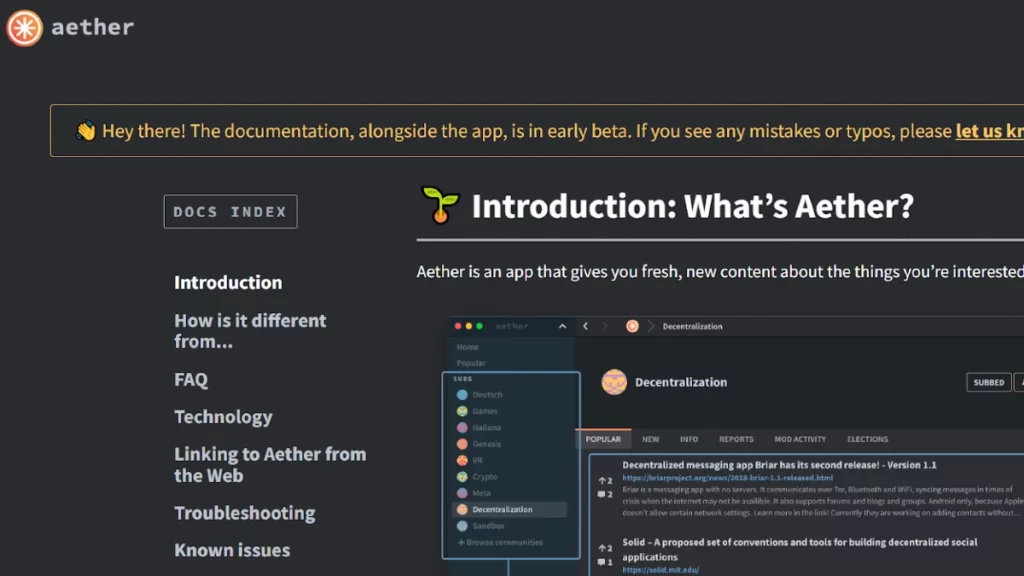Click the Italiano community icon
Screen dimensions: 1024x576
pyautogui.click(x=462, y=427)
